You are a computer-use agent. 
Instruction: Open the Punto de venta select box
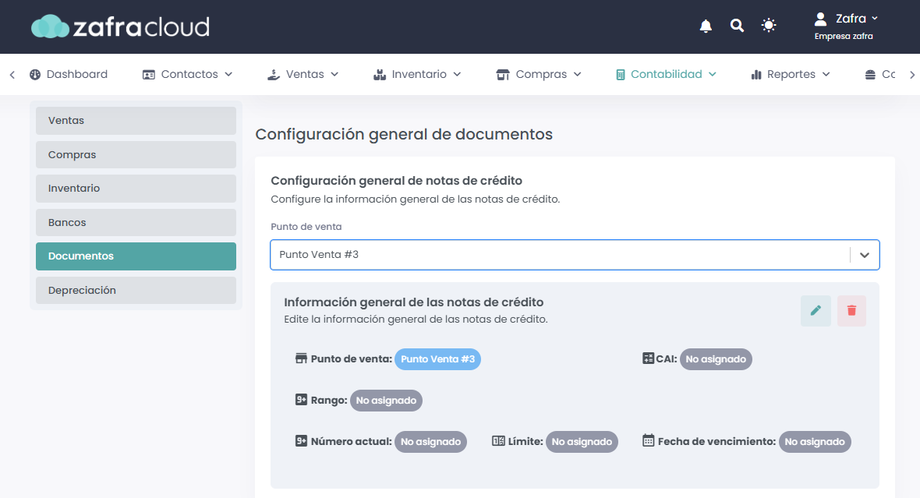575,255
